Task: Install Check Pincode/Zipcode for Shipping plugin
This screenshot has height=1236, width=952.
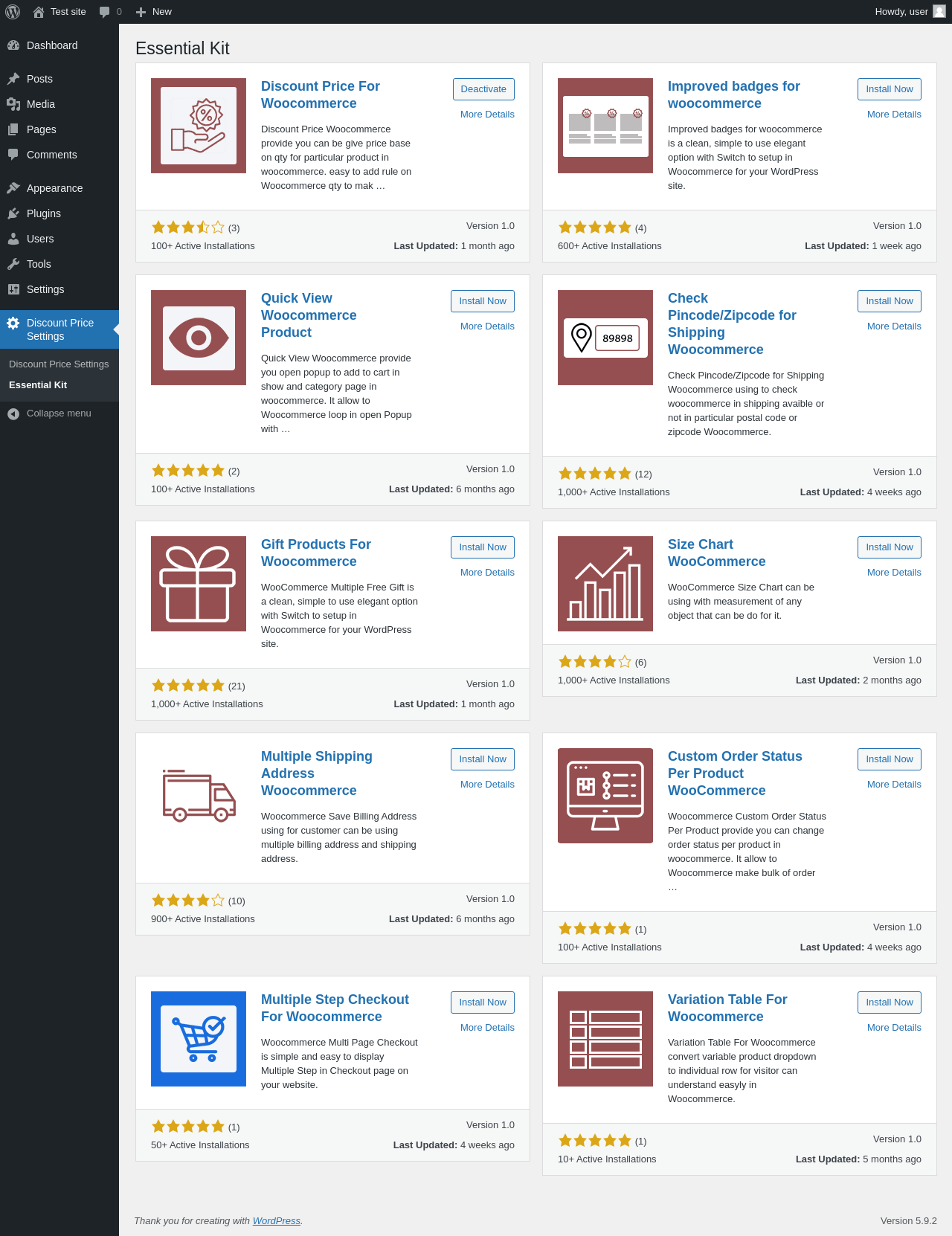Action: tap(890, 301)
